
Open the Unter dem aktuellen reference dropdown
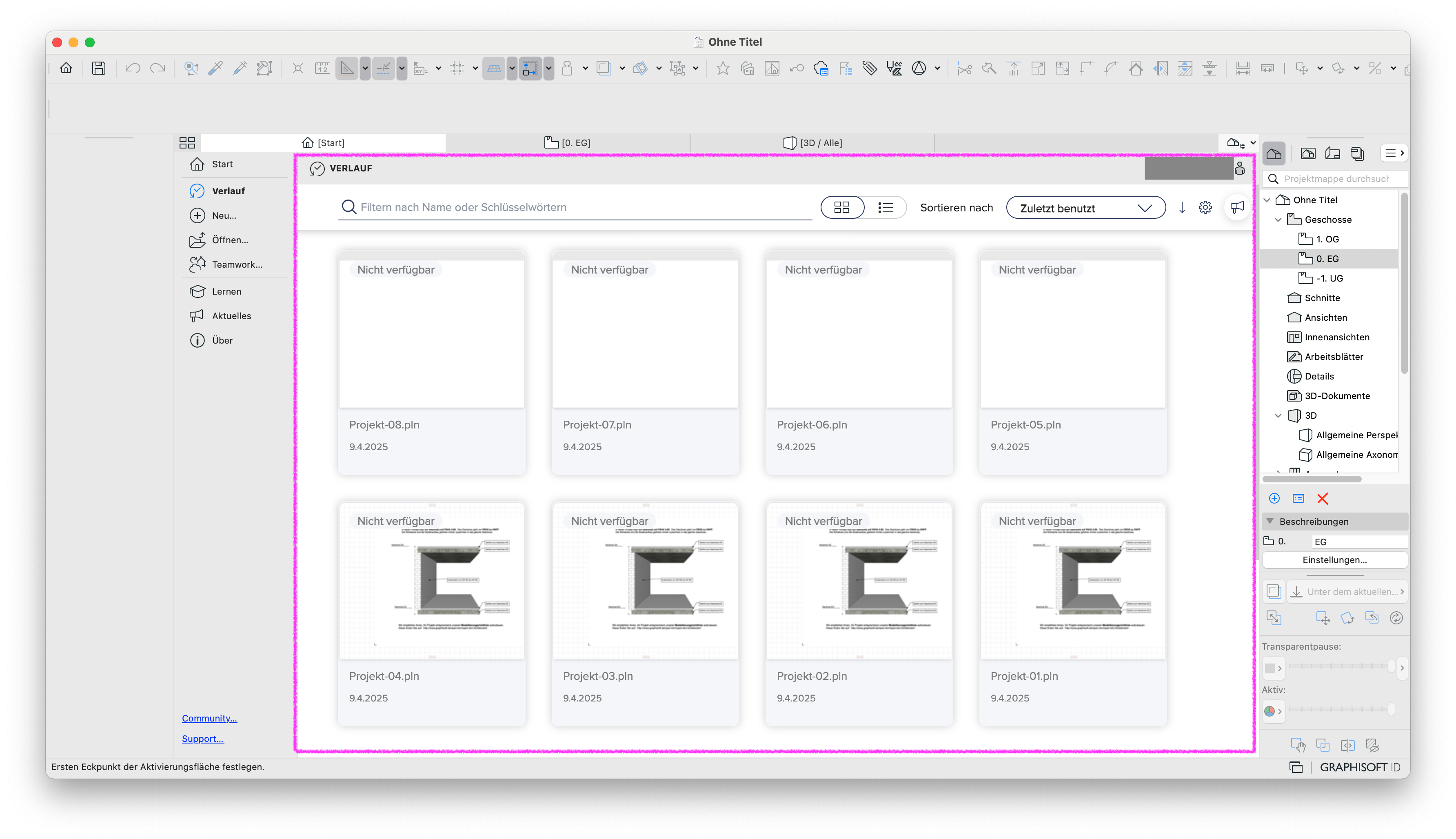1347,591
